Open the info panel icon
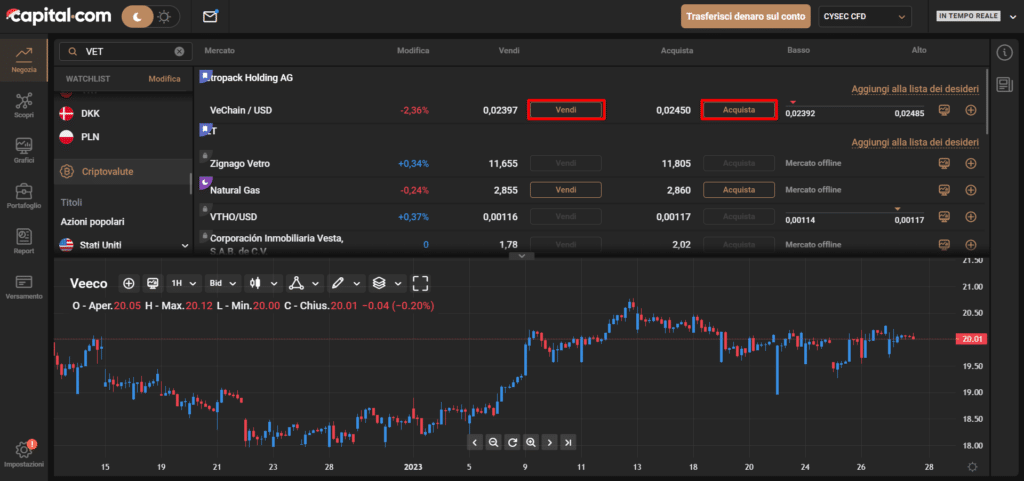This screenshot has height=481, width=1024. coord(1003,52)
